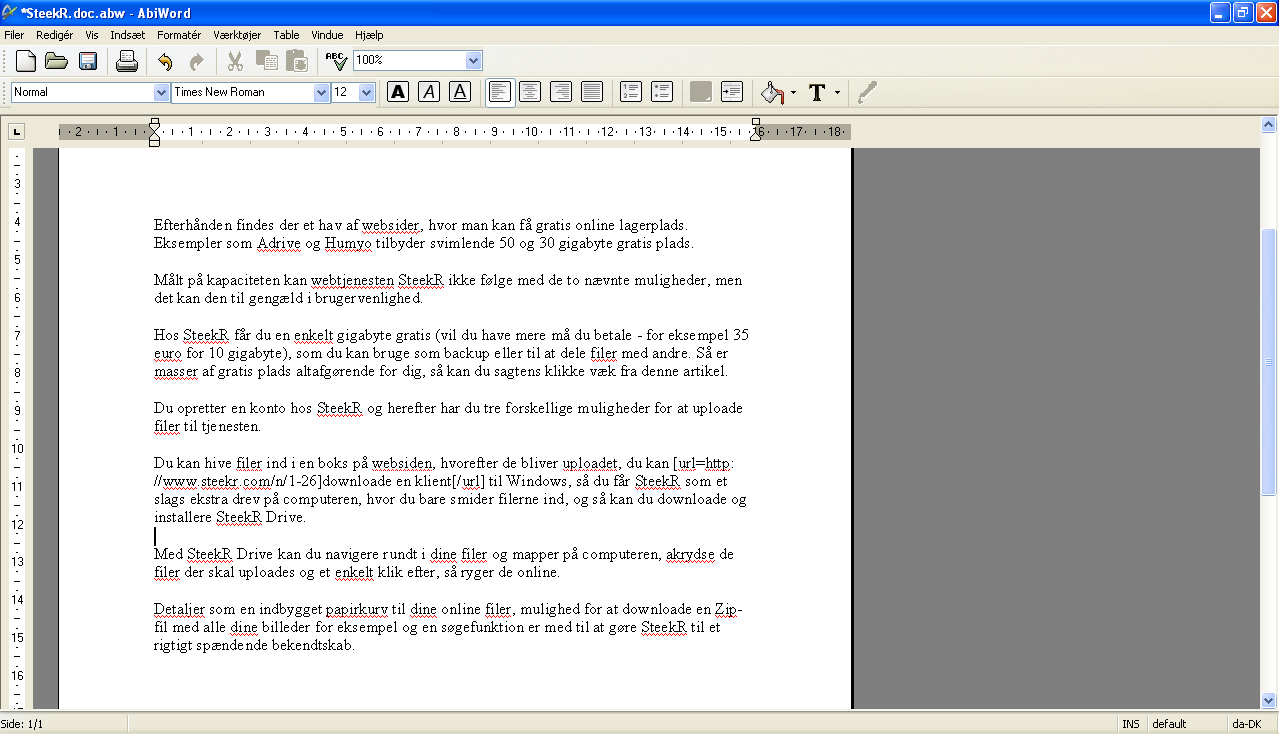Toggle bold formatting
The height and width of the screenshot is (734, 1279).
pyautogui.click(x=398, y=92)
